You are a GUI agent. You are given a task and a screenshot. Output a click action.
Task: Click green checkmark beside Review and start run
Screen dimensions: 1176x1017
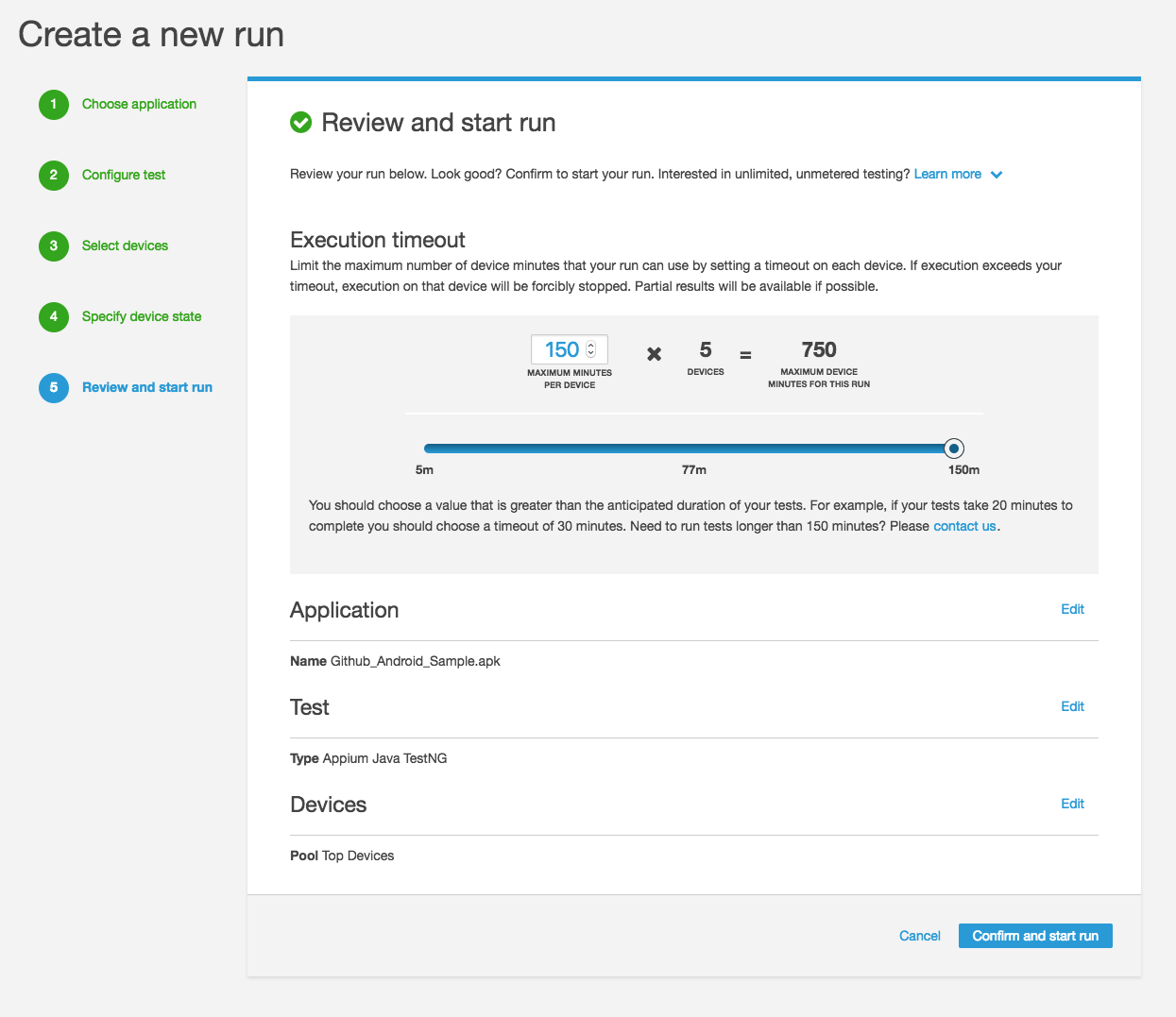[x=300, y=123]
